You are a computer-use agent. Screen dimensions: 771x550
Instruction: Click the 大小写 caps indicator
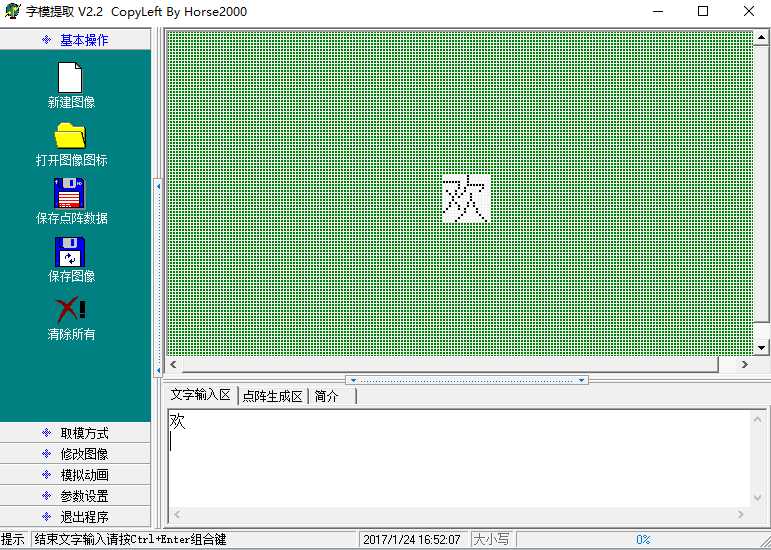pos(490,539)
